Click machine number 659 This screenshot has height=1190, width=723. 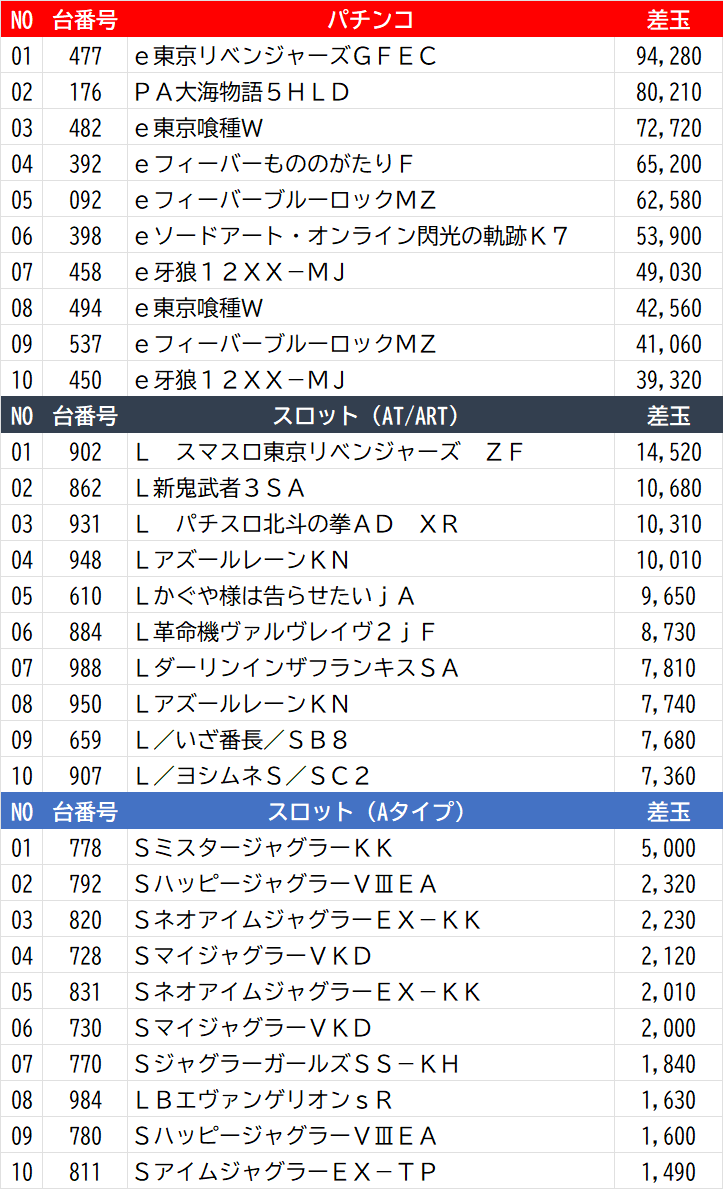85,741
